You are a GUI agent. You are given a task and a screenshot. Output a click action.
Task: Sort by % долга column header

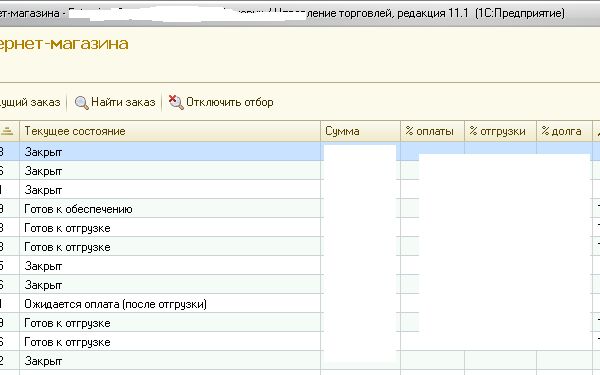pyautogui.click(x=564, y=131)
